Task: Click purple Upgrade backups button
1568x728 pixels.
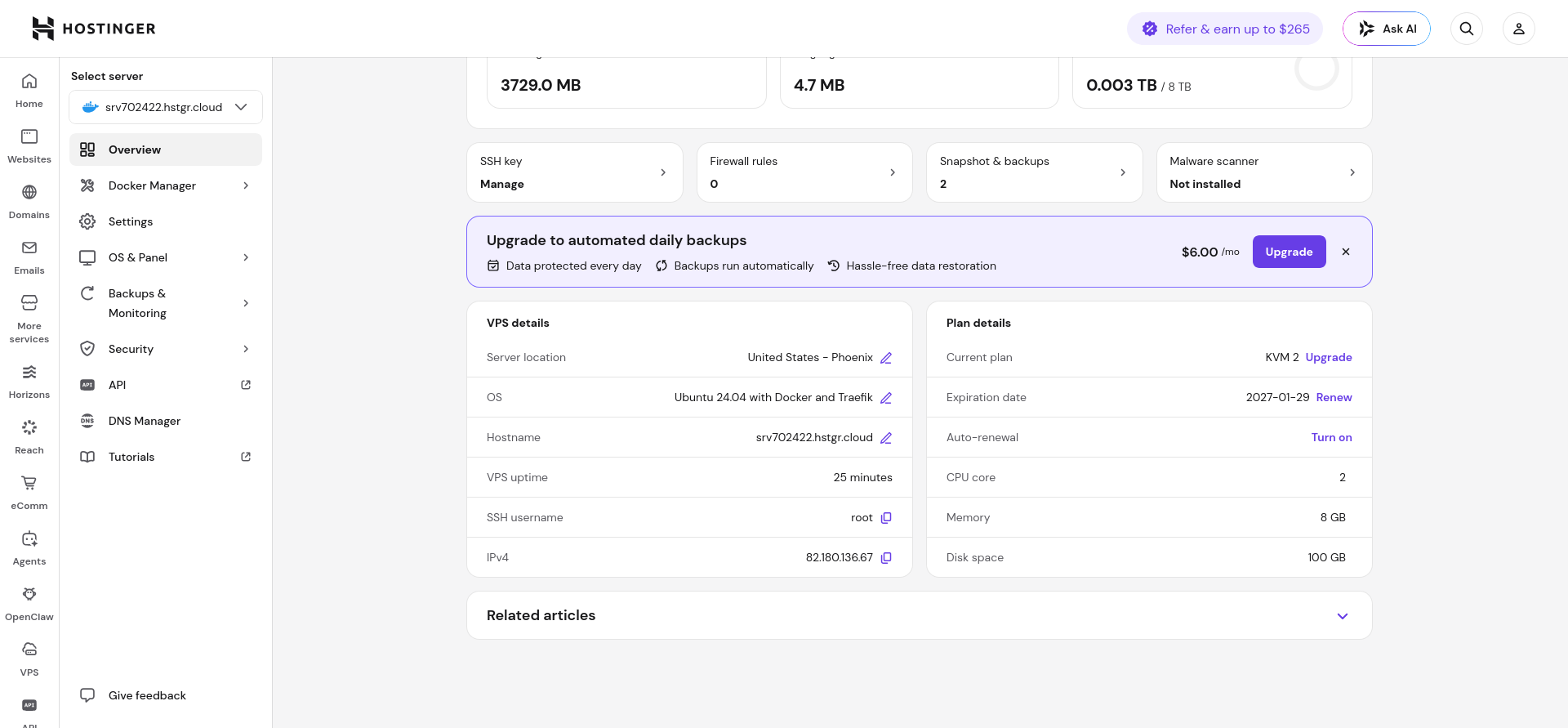Action: click(1289, 252)
